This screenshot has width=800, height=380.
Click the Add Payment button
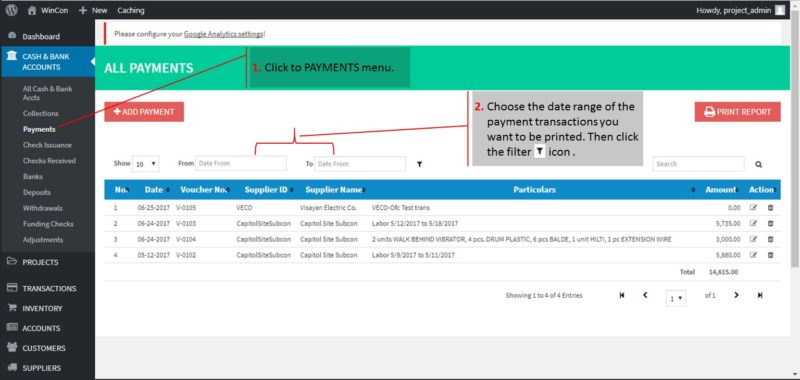coord(144,112)
